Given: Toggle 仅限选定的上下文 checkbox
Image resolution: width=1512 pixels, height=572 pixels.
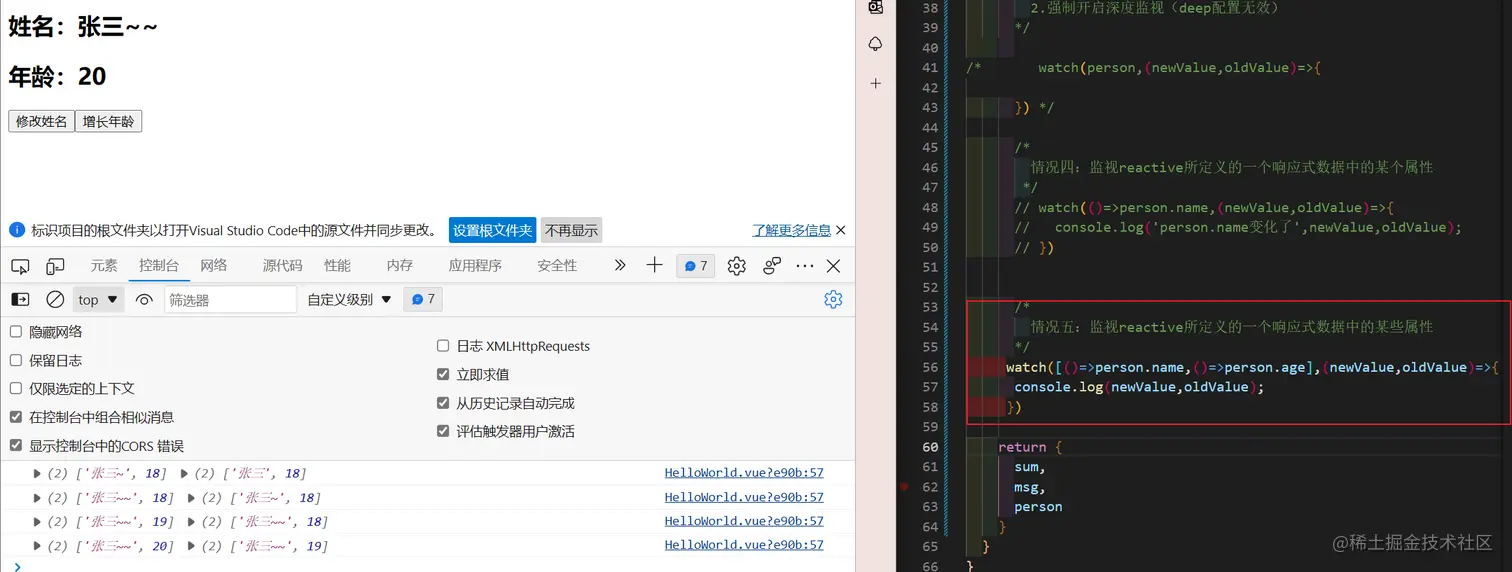Looking at the screenshot, I should (15, 388).
